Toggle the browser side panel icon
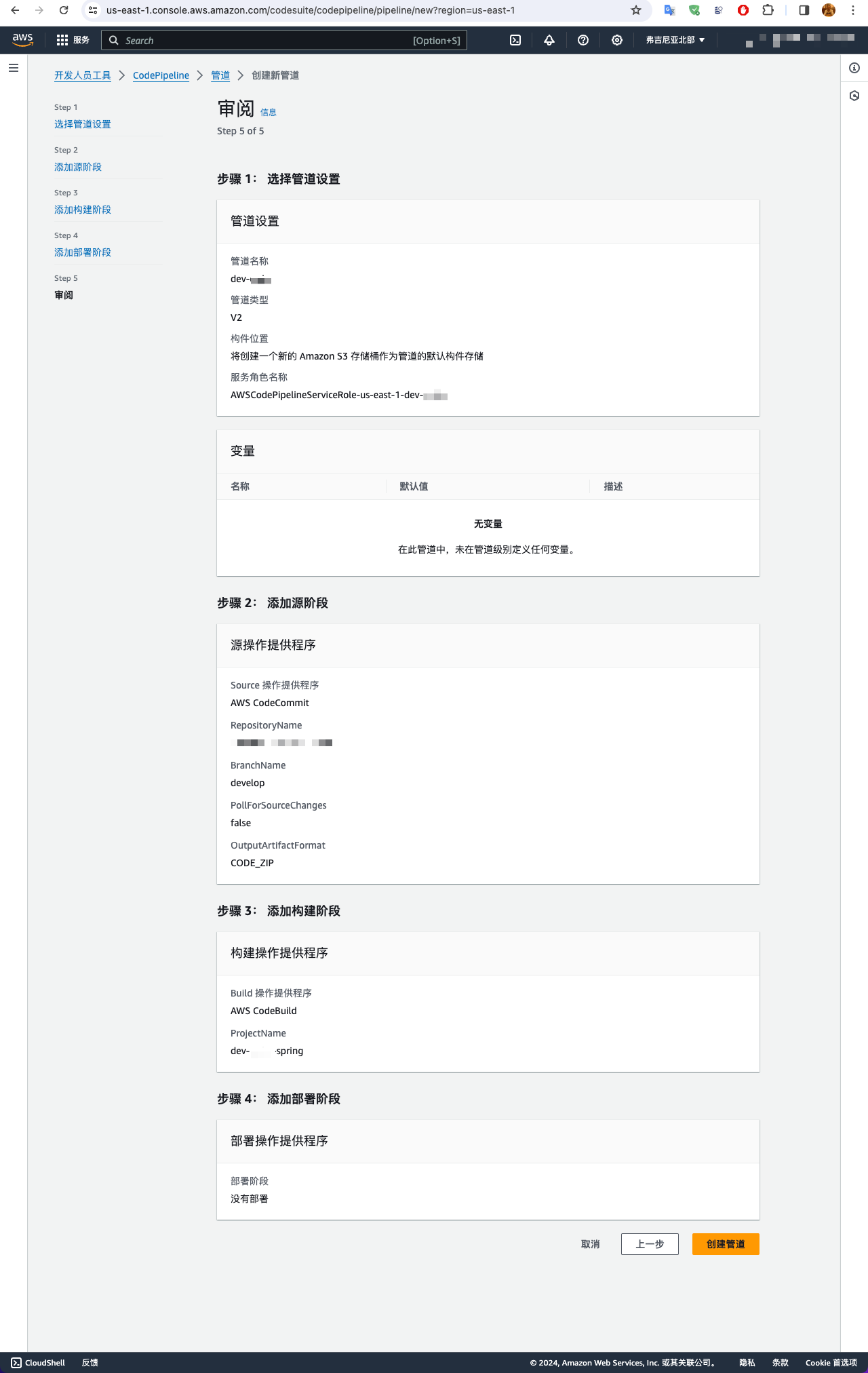Image resolution: width=868 pixels, height=1373 pixels. point(804,10)
